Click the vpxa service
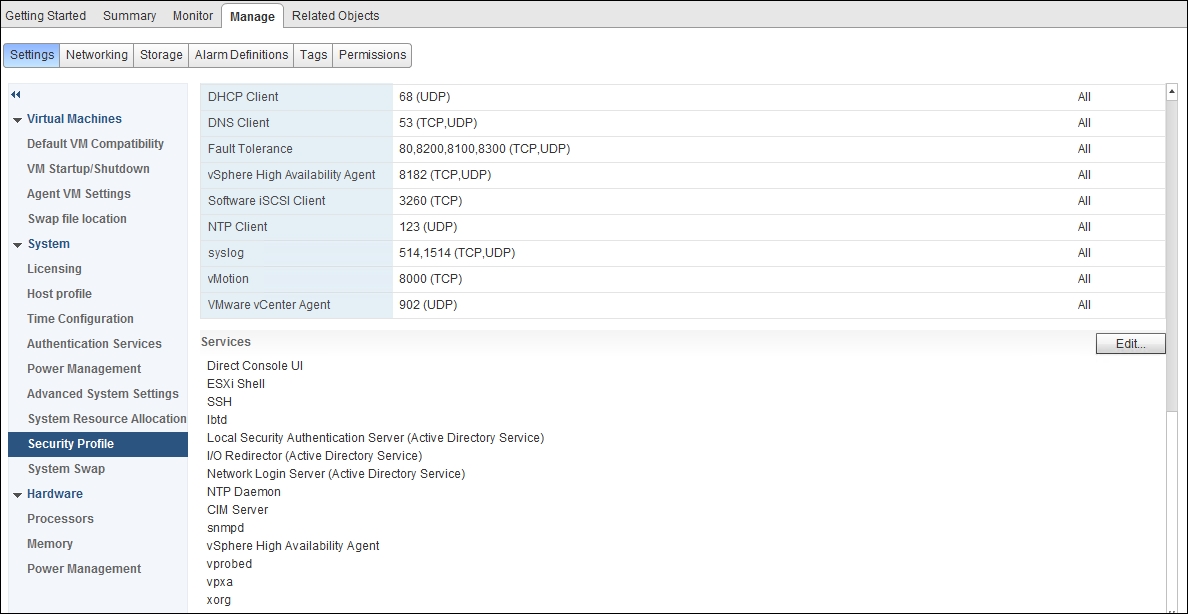Screen dimensions: 1188x614 pyautogui.click(x=219, y=582)
